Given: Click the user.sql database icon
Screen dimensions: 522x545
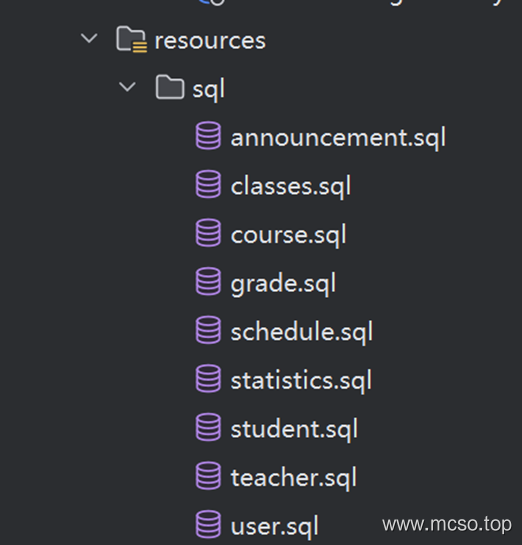Looking at the screenshot, I should tap(208, 524).
